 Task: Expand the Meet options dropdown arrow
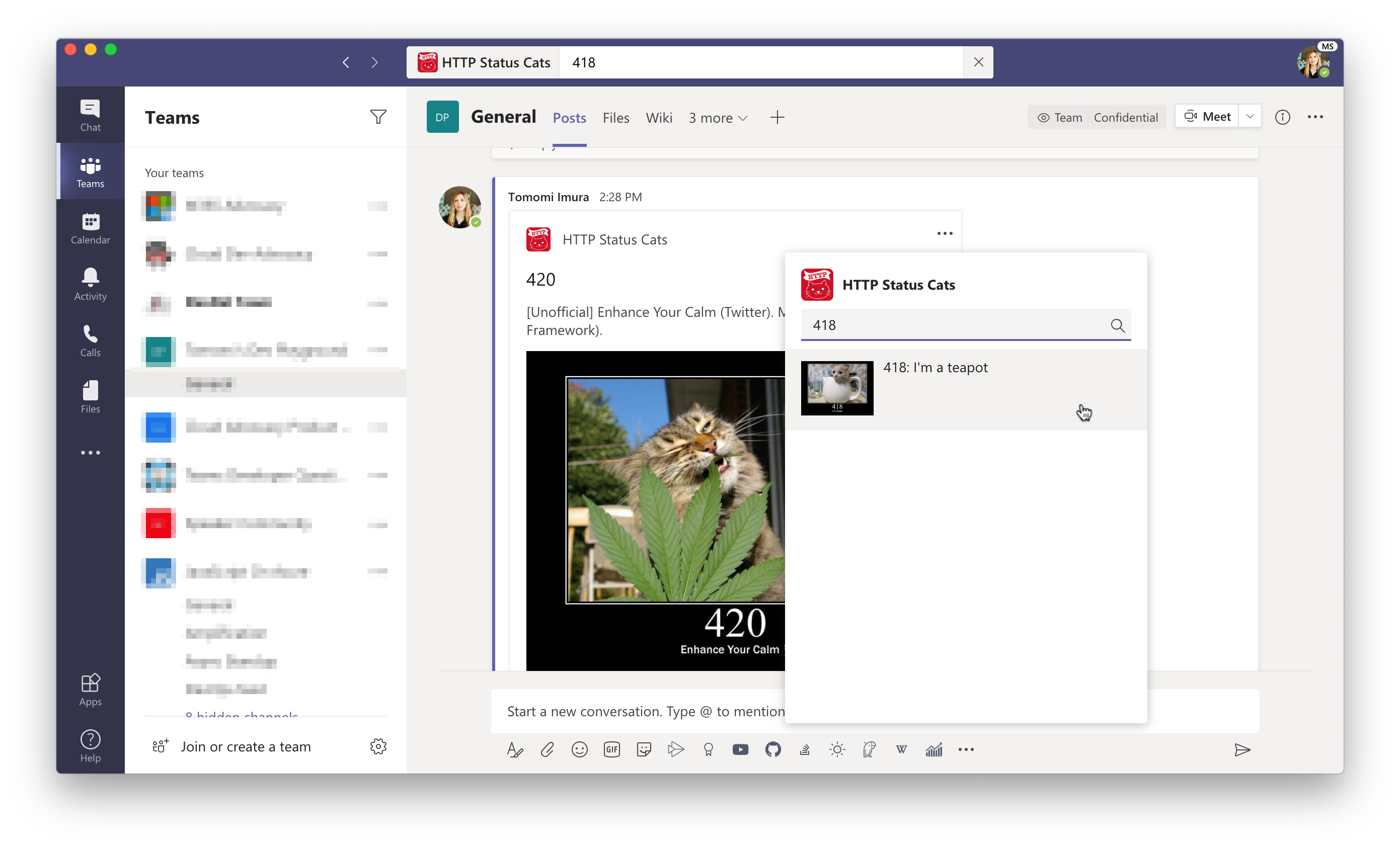coord(1250,117)
